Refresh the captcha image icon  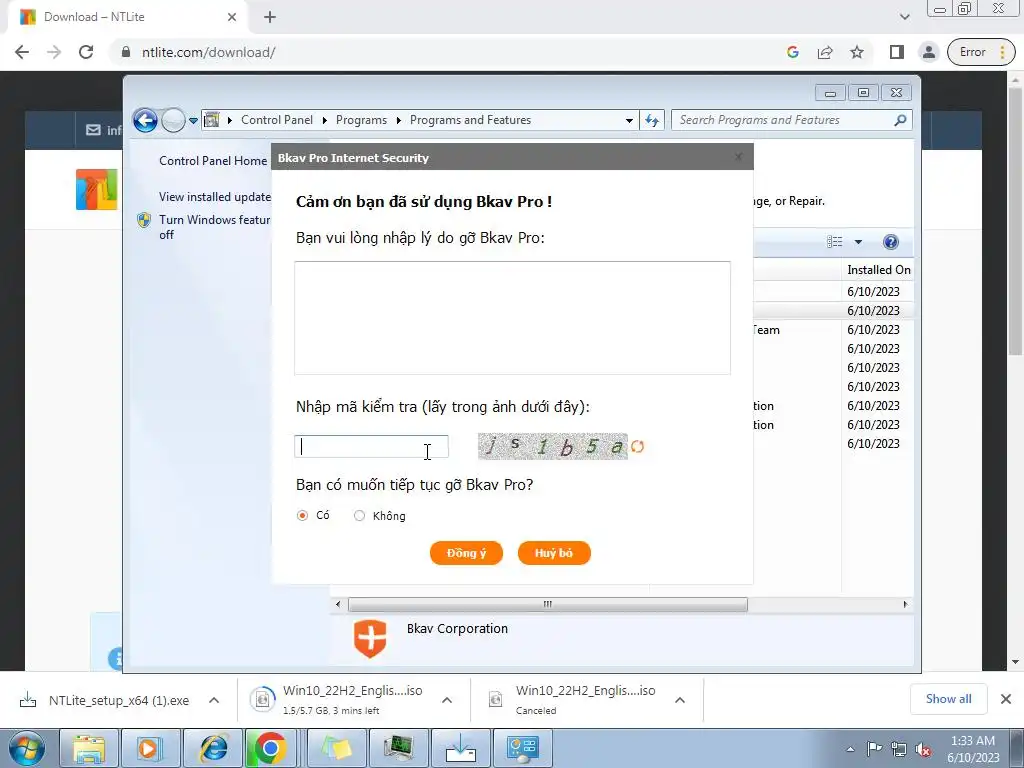(637, 447)
